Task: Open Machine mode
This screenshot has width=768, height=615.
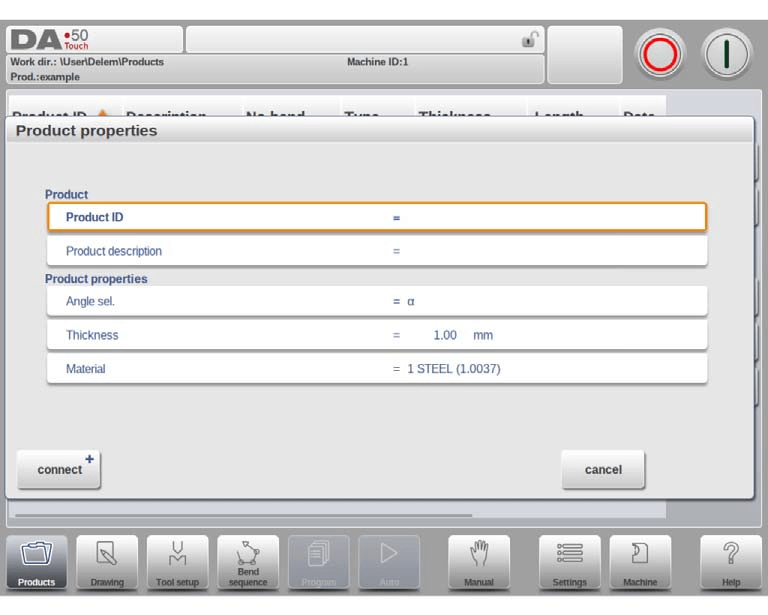Action: click(x=640, y=562)
